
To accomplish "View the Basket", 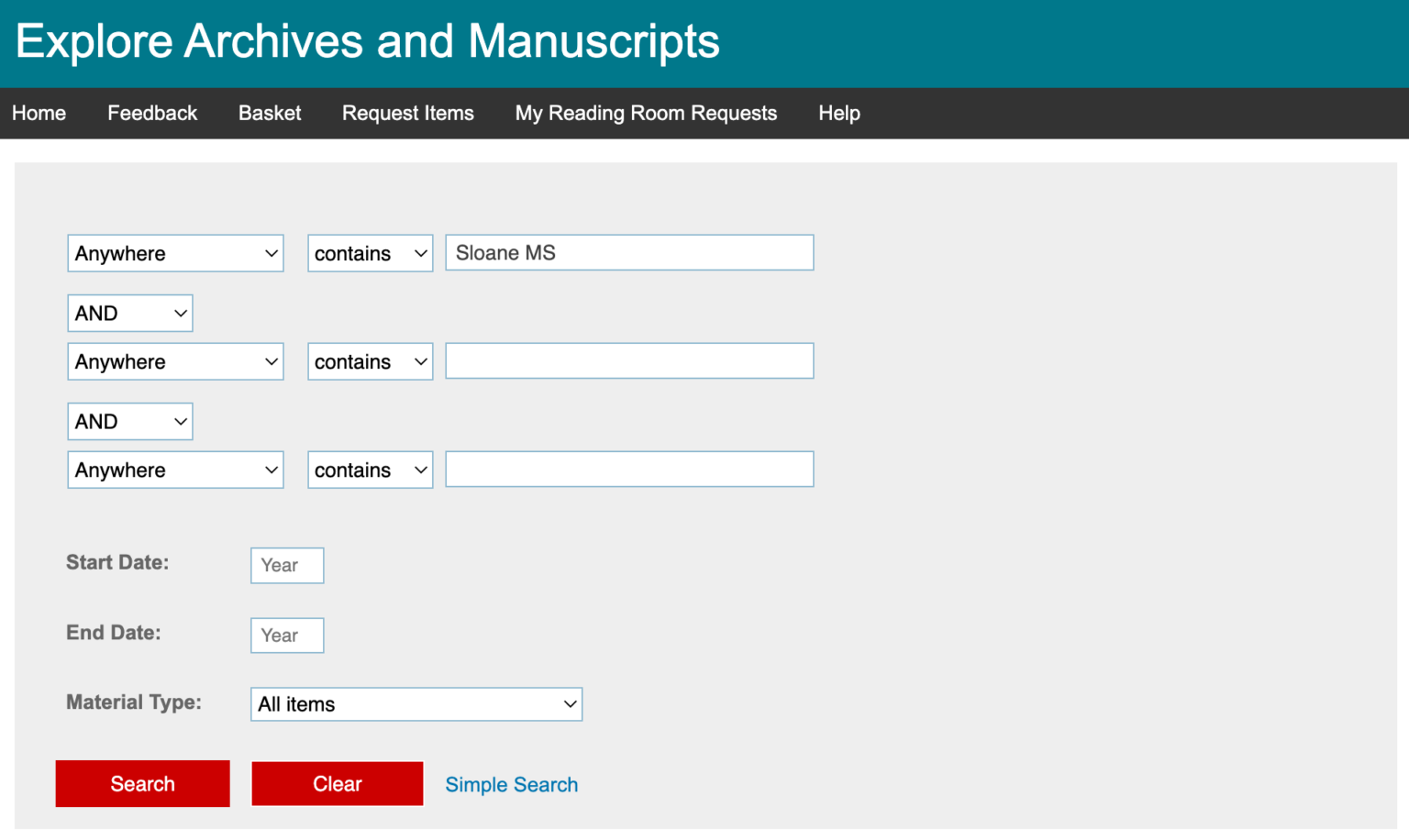I will pyautogui.click(x=270, y=113).
